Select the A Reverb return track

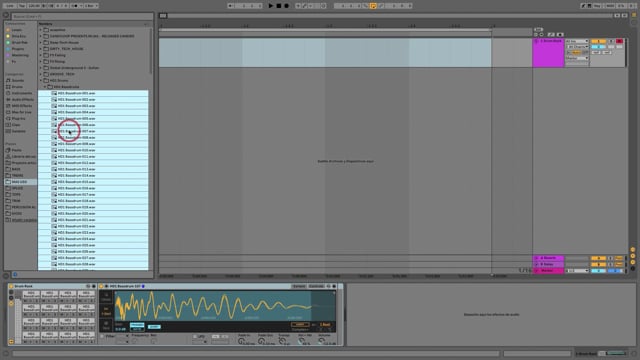coord(548,258)
